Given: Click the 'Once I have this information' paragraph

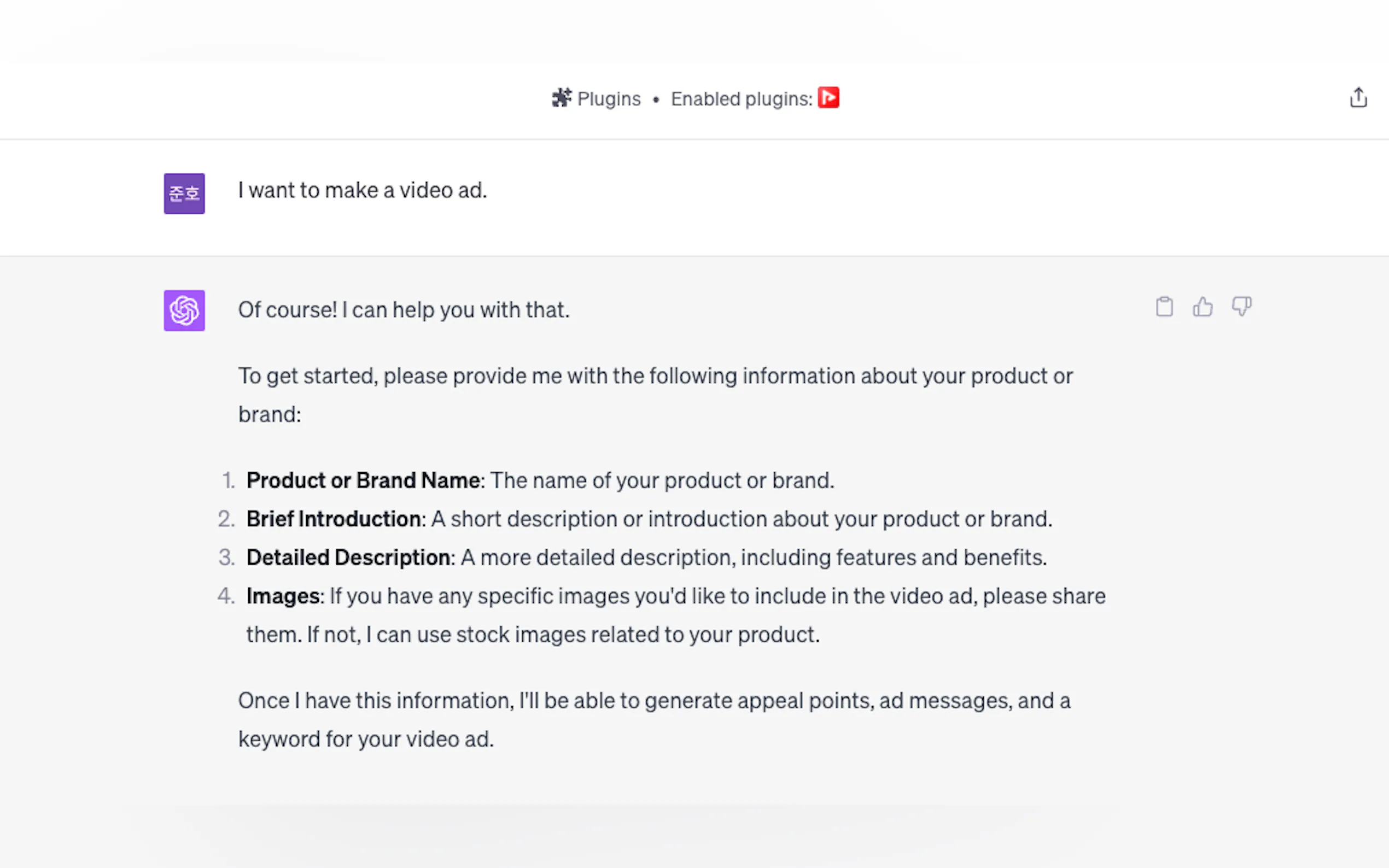Looking at the screenshot, I should coord(653,701).
